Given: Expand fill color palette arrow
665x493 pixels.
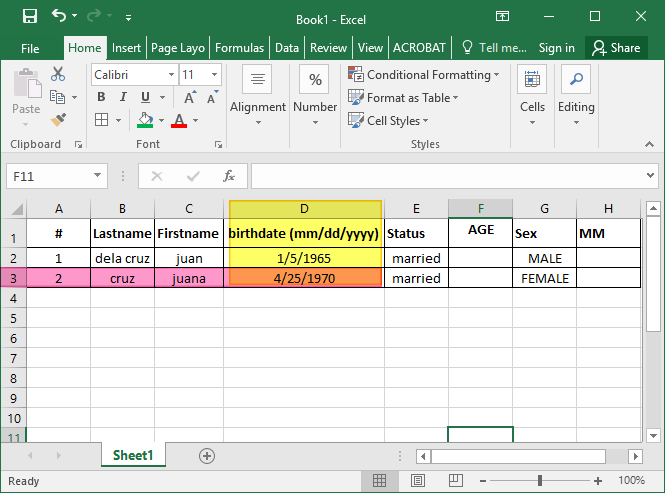Looking at the screenshot, I should pos(161,120).
